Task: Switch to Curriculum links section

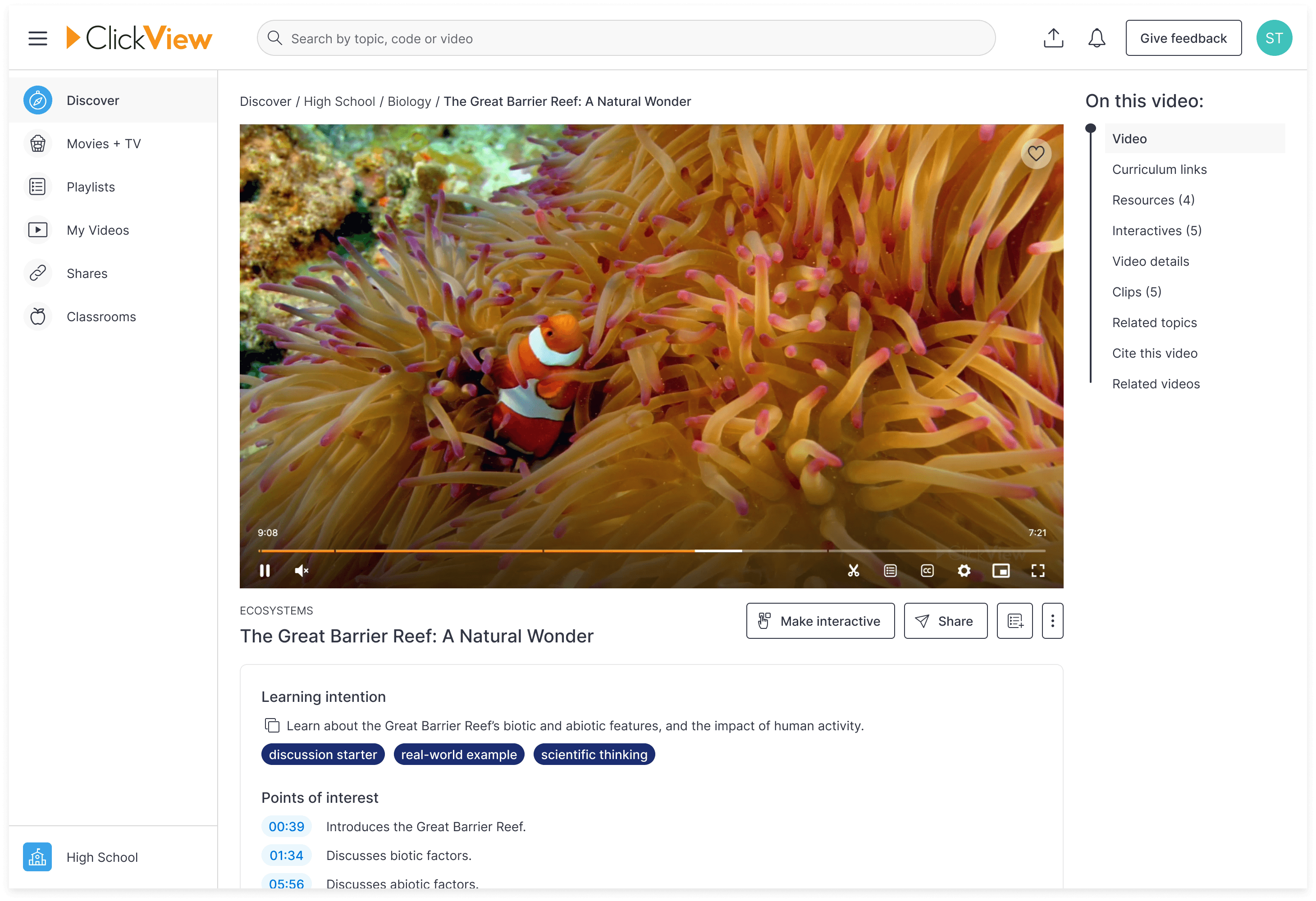Action: tap(1159, 169)
